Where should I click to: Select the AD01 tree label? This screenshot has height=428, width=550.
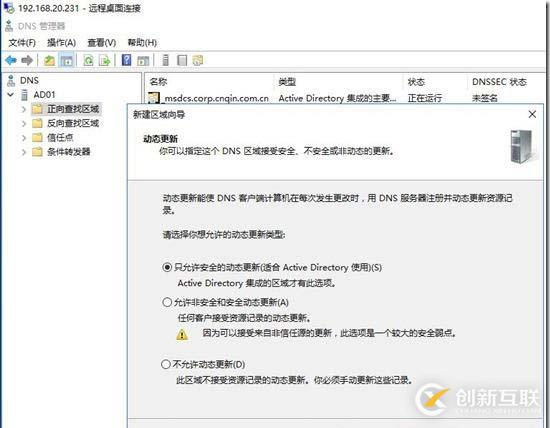click(44, 95)
